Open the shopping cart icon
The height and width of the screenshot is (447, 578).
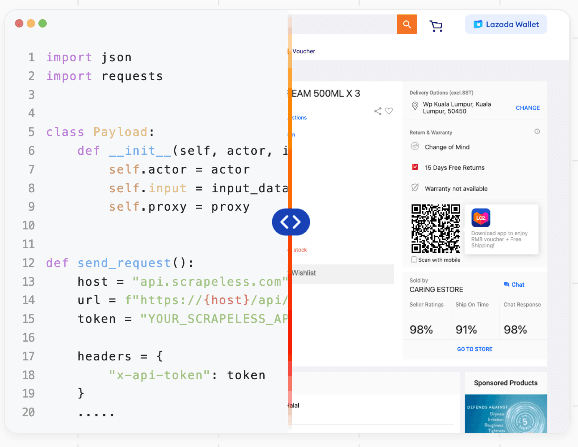[436, 26]
